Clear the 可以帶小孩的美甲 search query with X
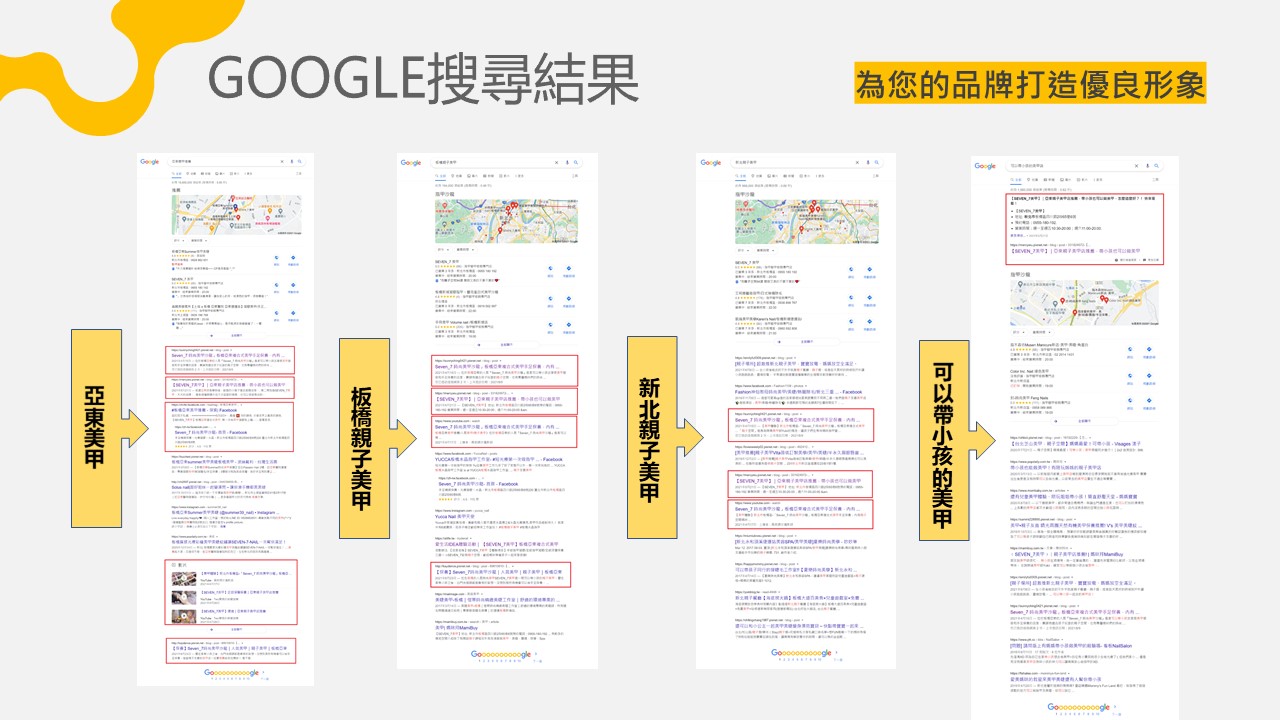The width and height of the screenshot is (1280, 720). tap(1136, 166)
